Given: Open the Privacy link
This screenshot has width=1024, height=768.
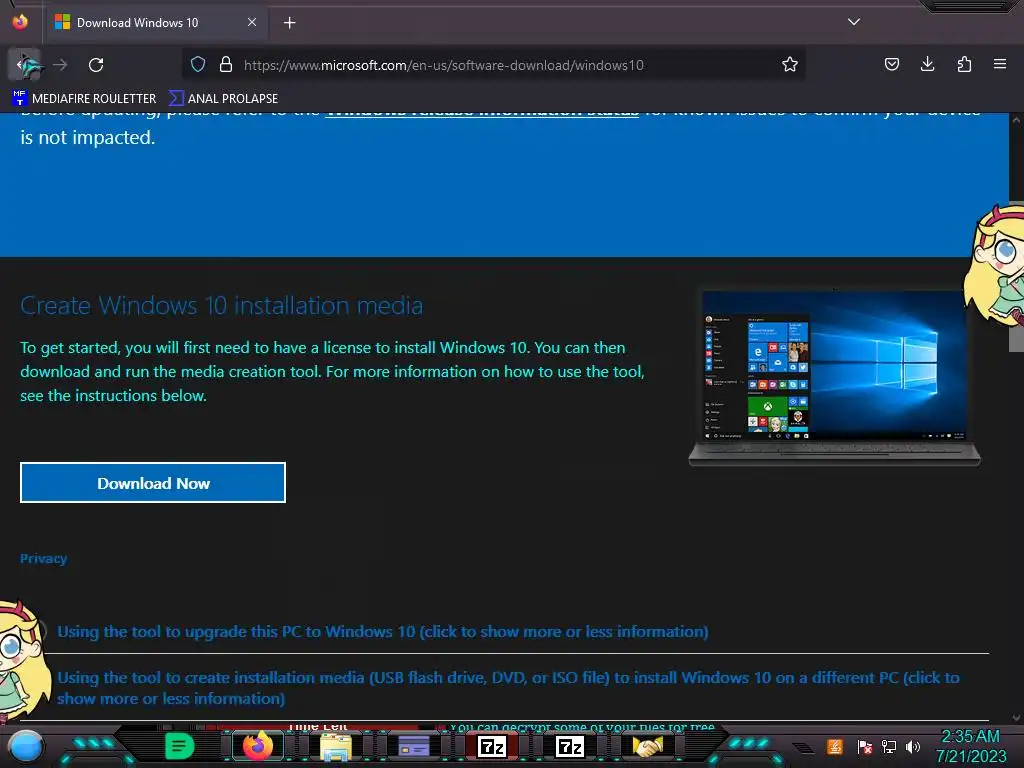Looking at the screenshot, I should 43,558.
